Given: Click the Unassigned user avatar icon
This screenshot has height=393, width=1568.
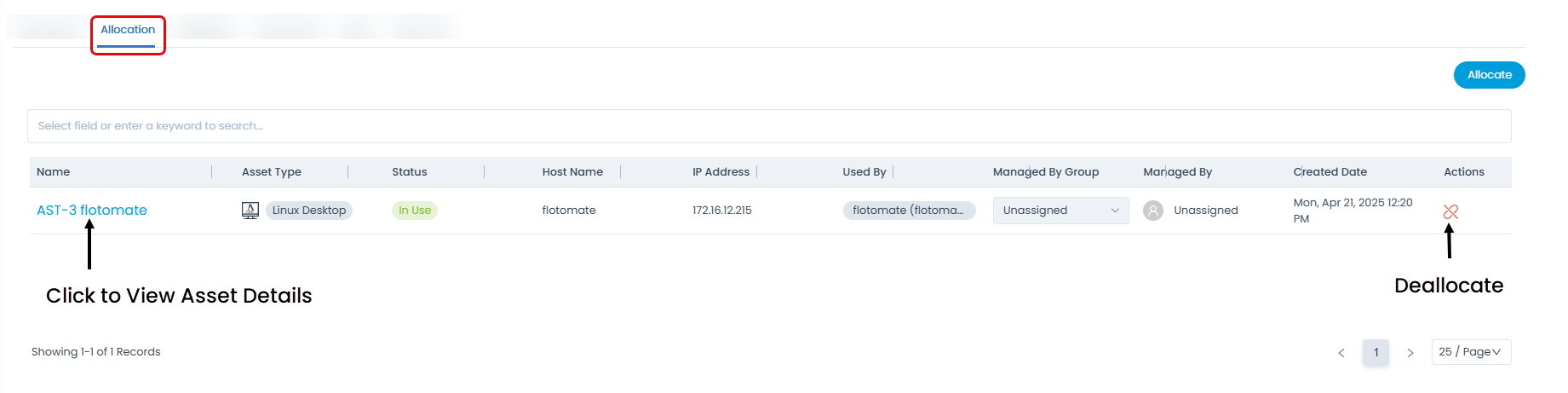Looking at the screenshot, I should click(x=1152, y=211).
